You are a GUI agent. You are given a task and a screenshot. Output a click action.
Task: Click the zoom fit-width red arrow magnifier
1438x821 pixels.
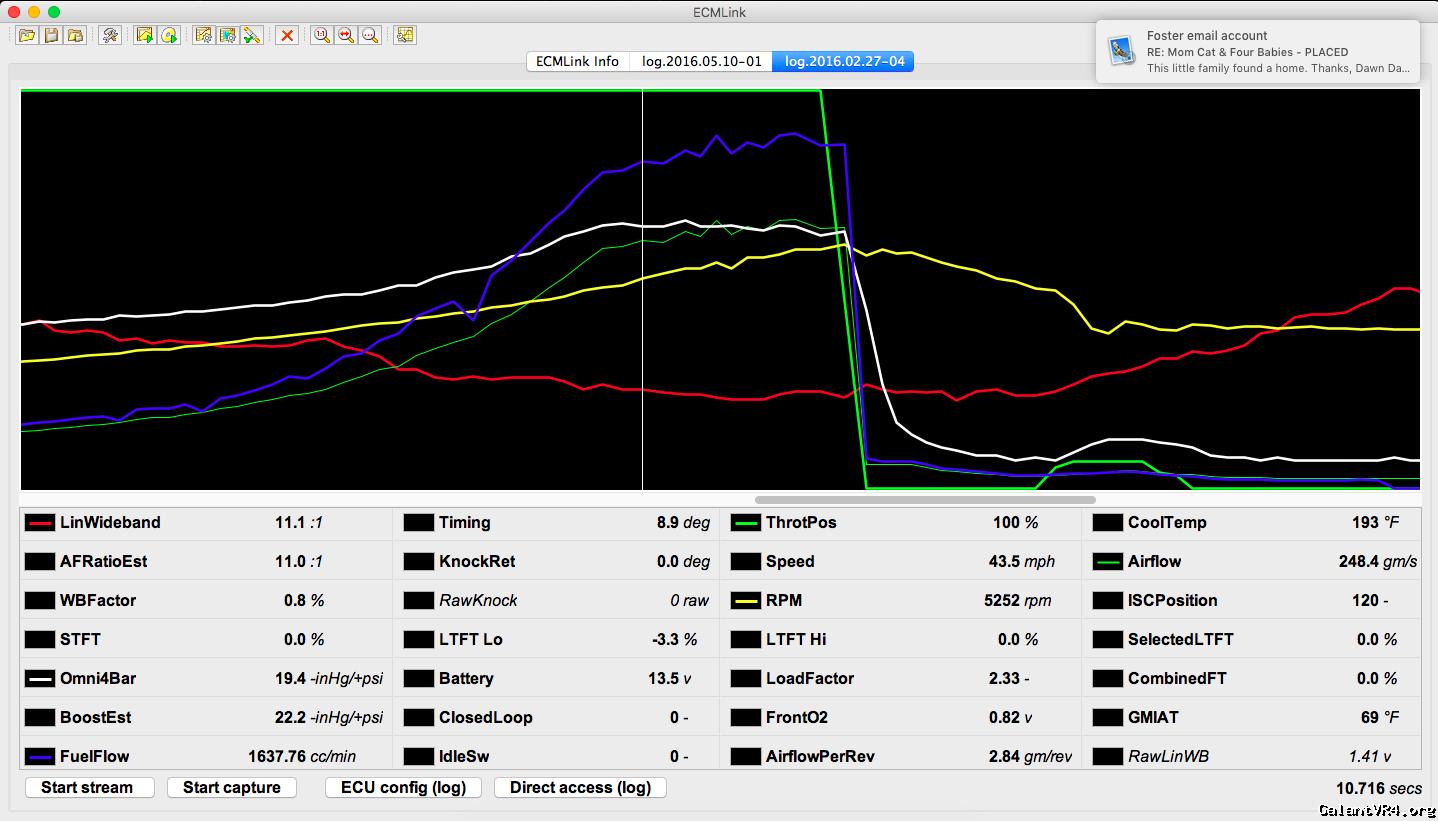pos(346,35)
